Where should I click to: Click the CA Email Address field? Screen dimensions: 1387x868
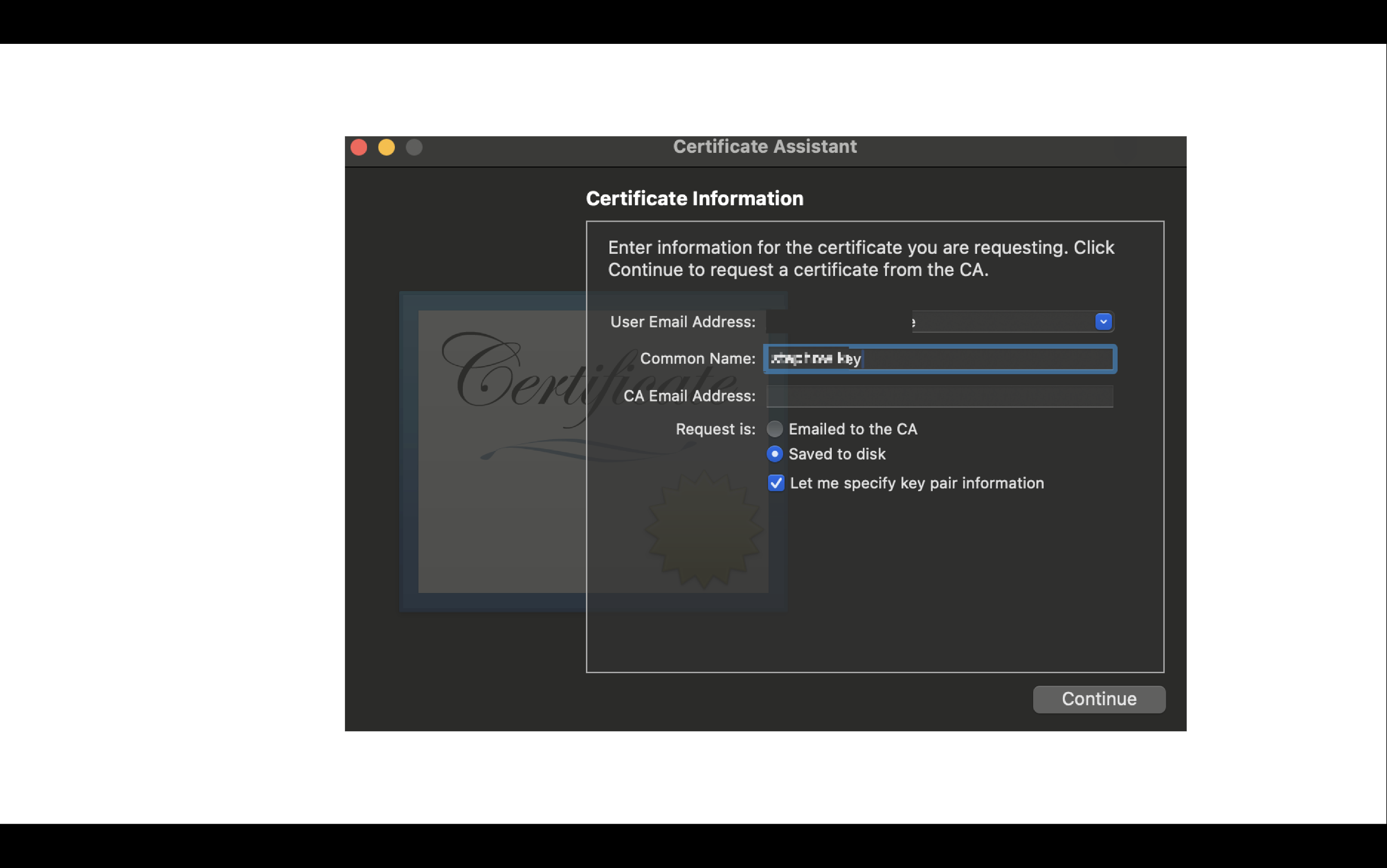tap(939, 396)
